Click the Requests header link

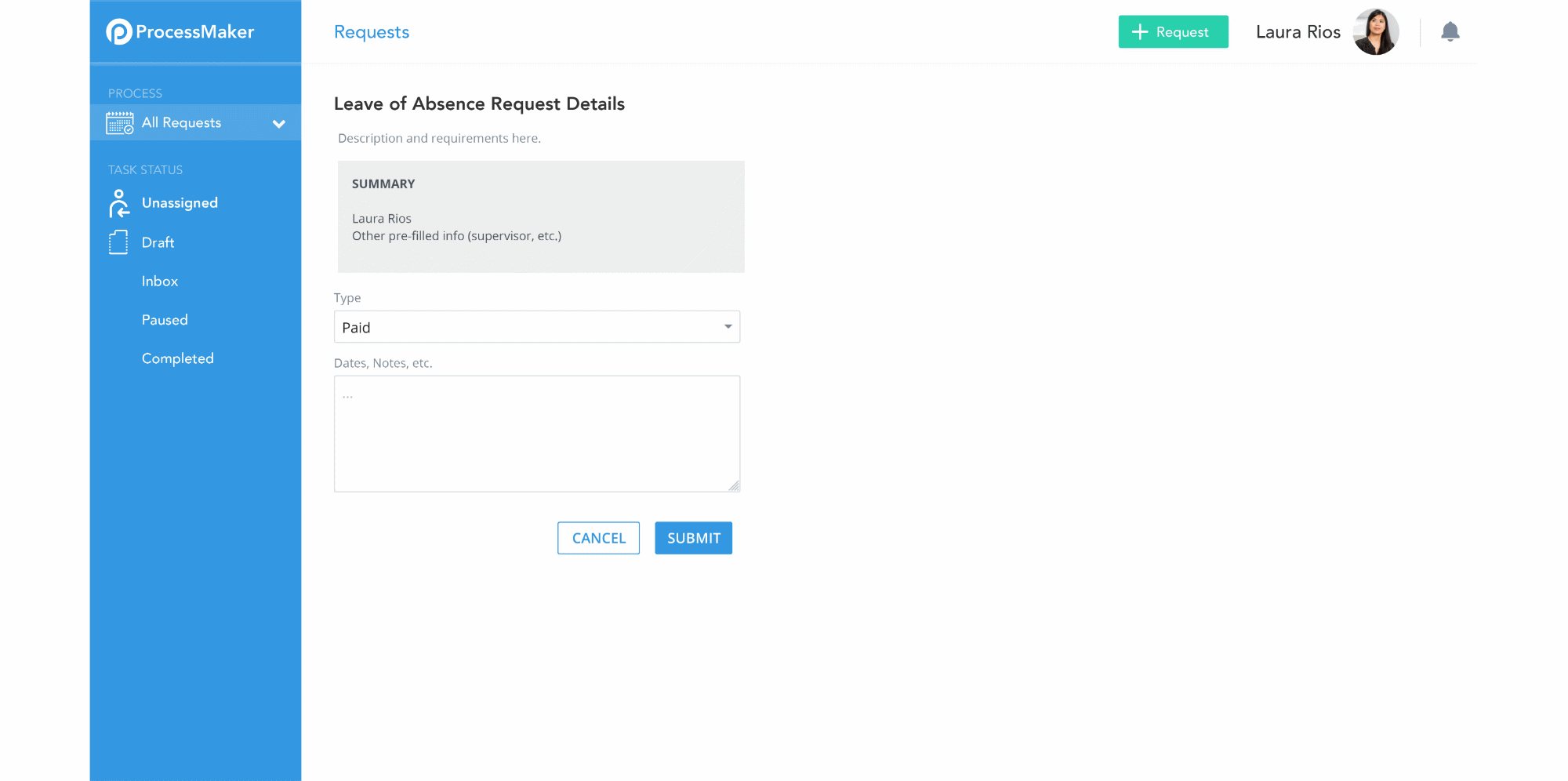pos(372,32)
